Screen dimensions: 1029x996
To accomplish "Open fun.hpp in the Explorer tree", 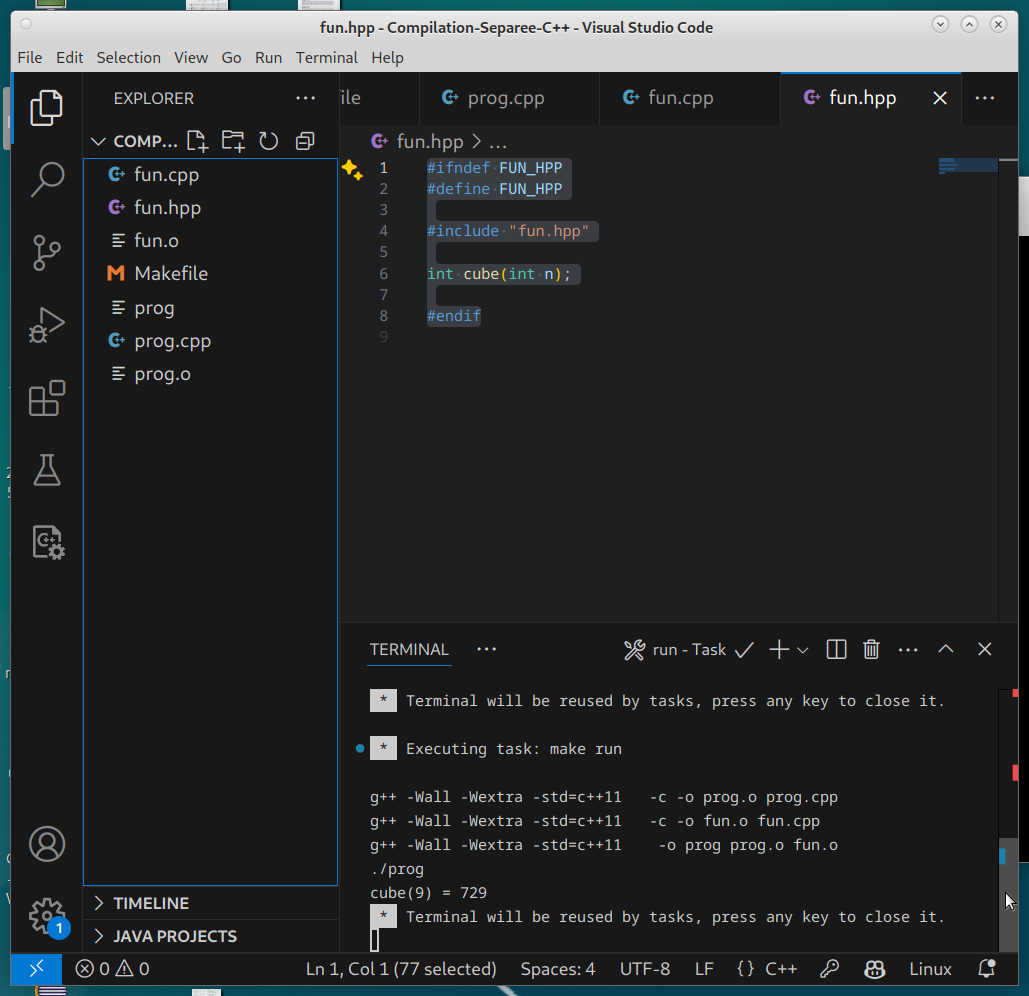I will pyautogui.click(x=211, y=207).
